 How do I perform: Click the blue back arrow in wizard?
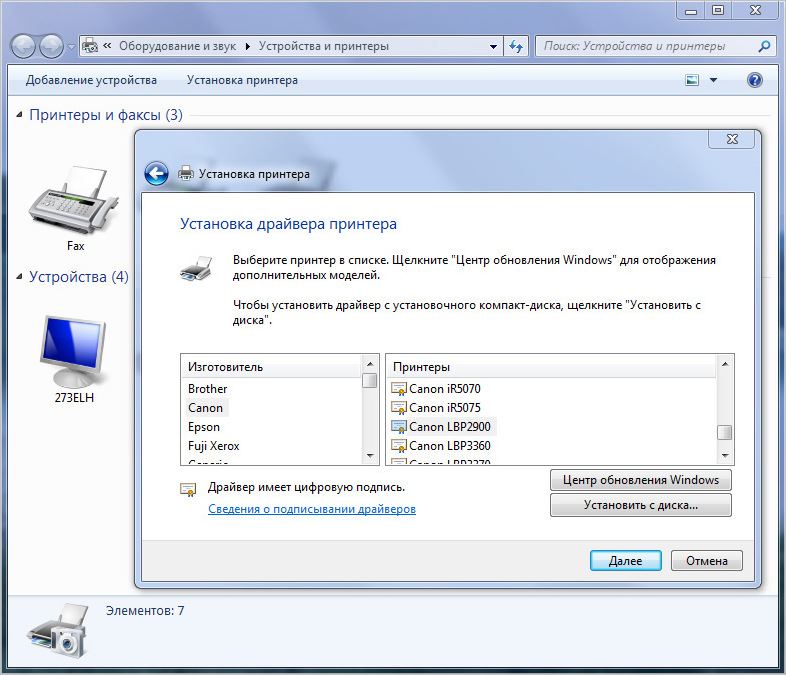(156, 173)
